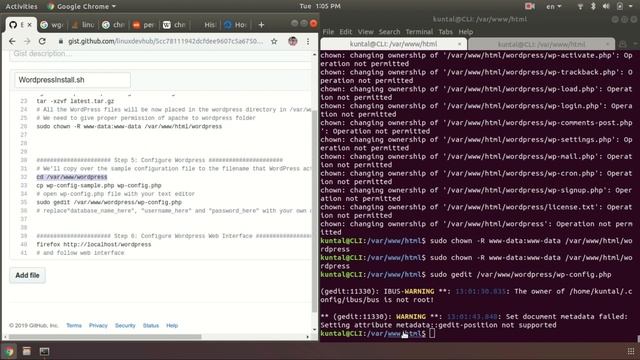Add a new terminal tab icon
Viewport: 640px width, 360px height.
(x=622, y=44)
